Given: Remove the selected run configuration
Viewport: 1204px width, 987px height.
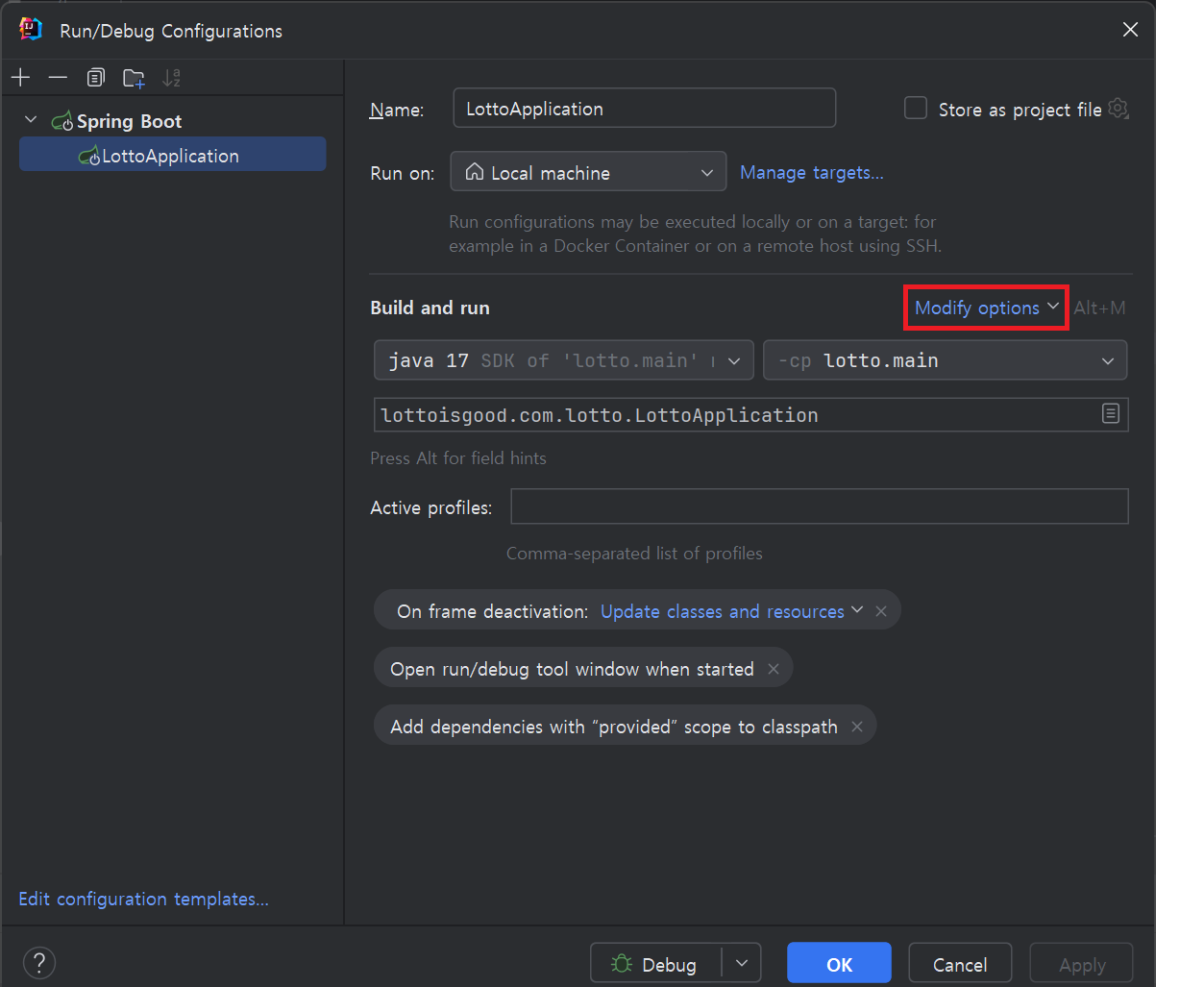Looking at the screenshot, I should click(58, 77).
